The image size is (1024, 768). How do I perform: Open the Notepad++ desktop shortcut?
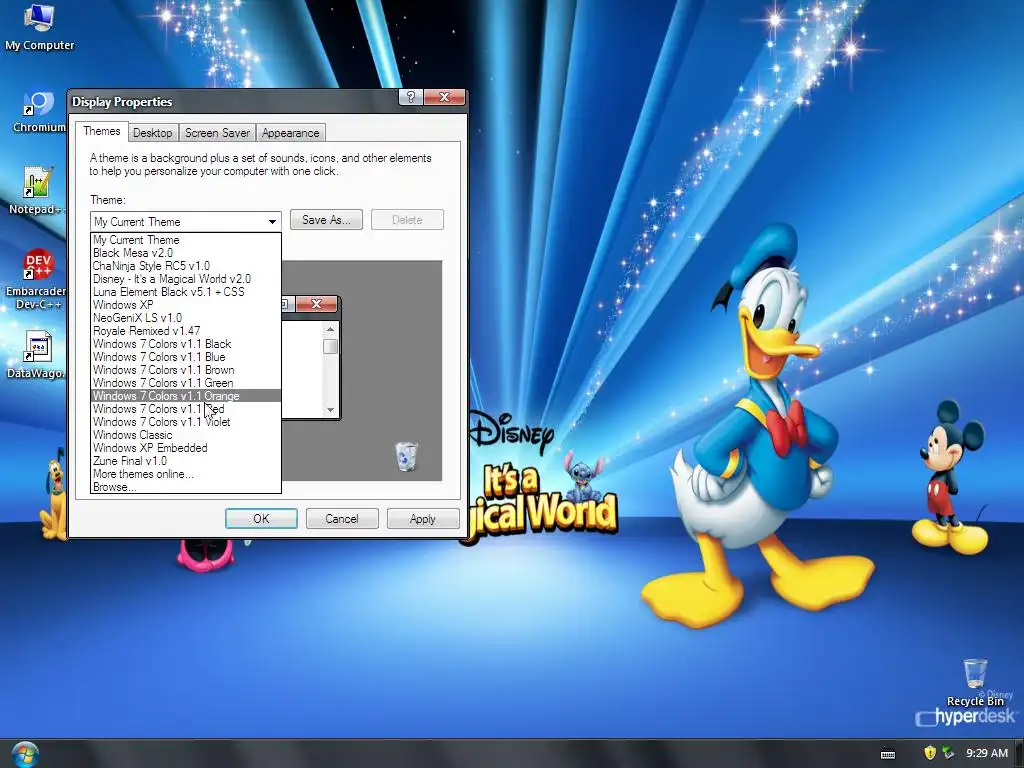[x=37, y=191]
